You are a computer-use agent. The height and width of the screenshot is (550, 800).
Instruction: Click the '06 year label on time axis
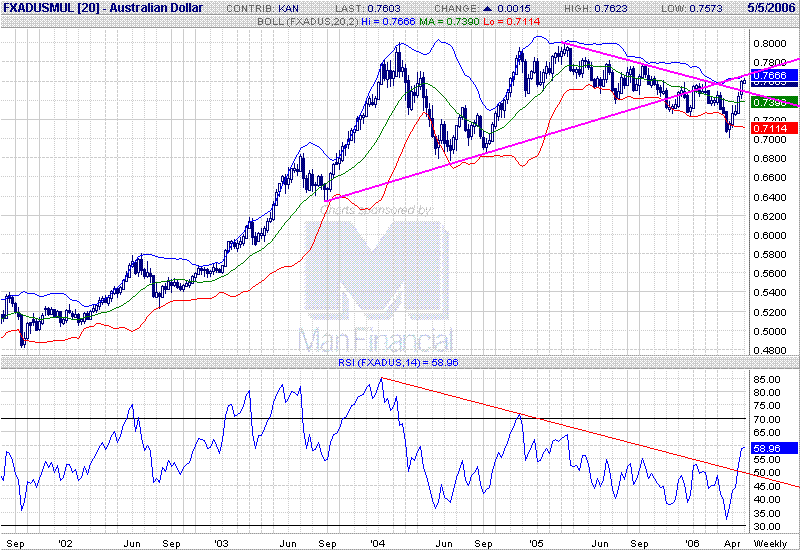coord(692,543)
